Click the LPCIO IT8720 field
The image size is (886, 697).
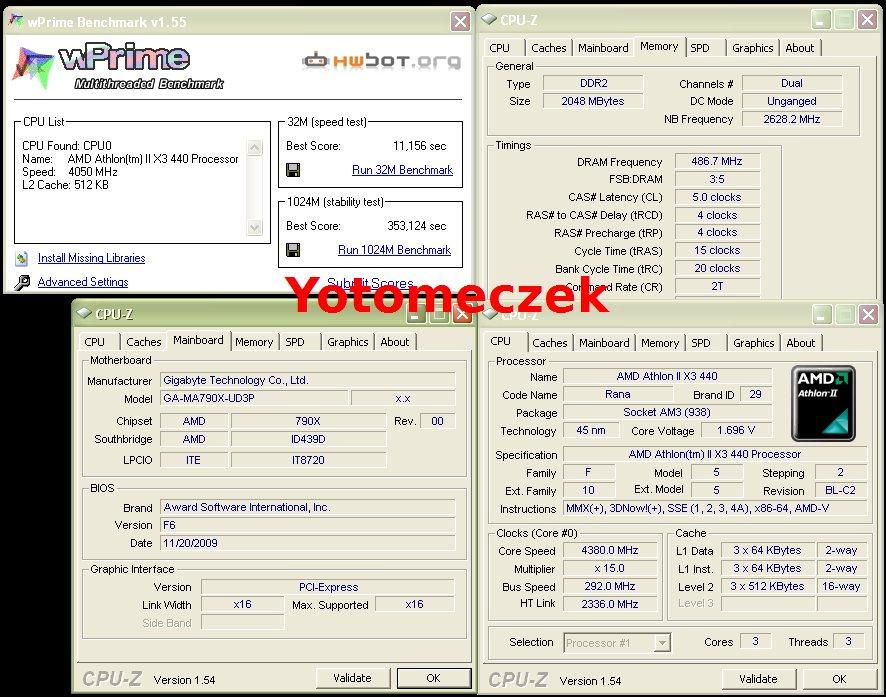[309, 460]
